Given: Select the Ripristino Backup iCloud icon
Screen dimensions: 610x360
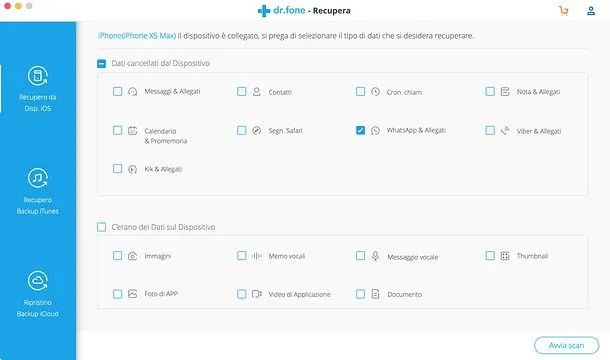Looking at the screenshot, I should tap(37, 281).
